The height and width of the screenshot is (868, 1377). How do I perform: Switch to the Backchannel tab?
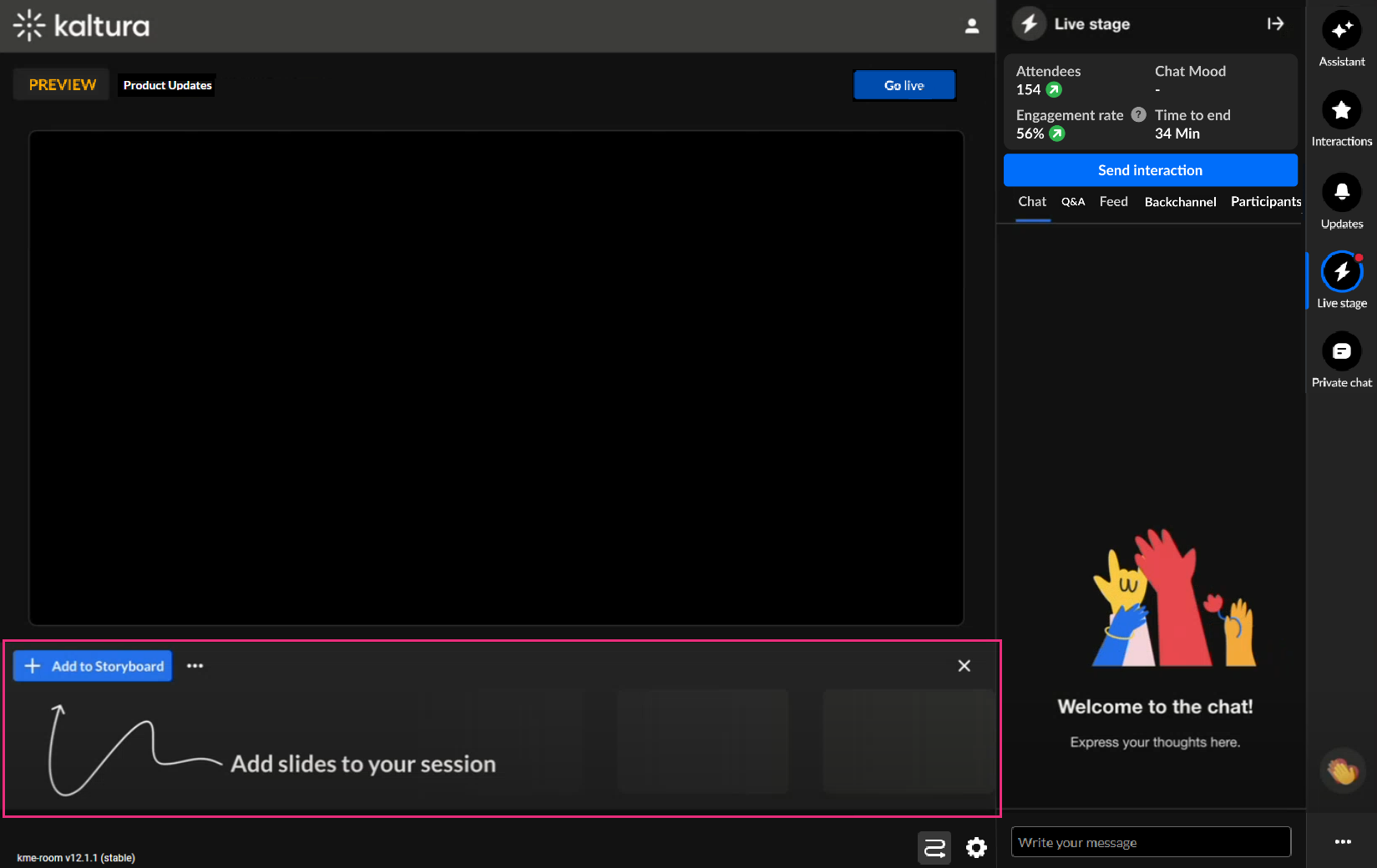(1180, 202)
